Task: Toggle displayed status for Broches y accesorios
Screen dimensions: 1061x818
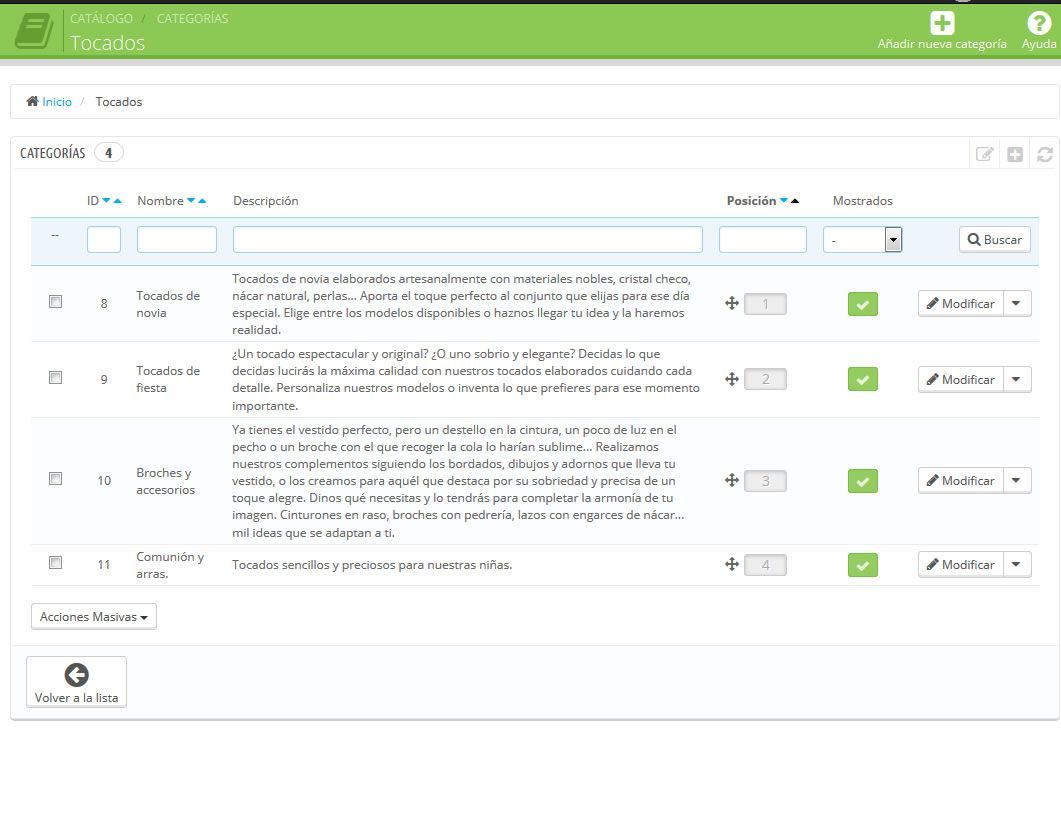Action: 863,481
